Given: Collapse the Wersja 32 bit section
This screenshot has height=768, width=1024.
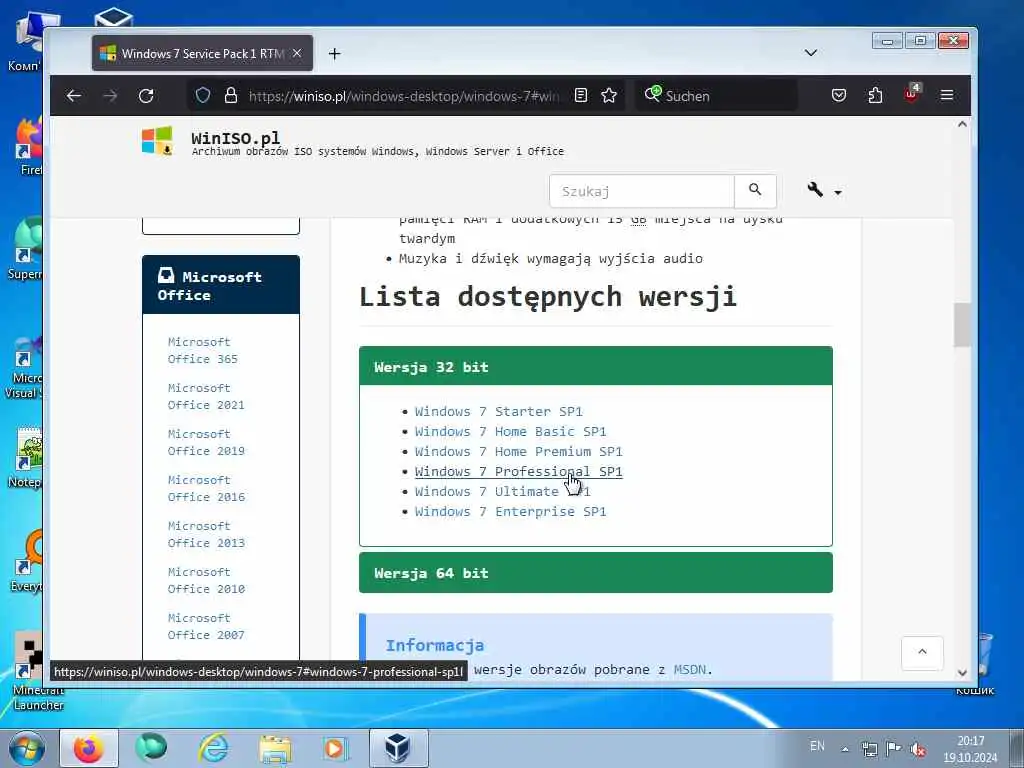Looking at the screenshot, I should [596, 366].
